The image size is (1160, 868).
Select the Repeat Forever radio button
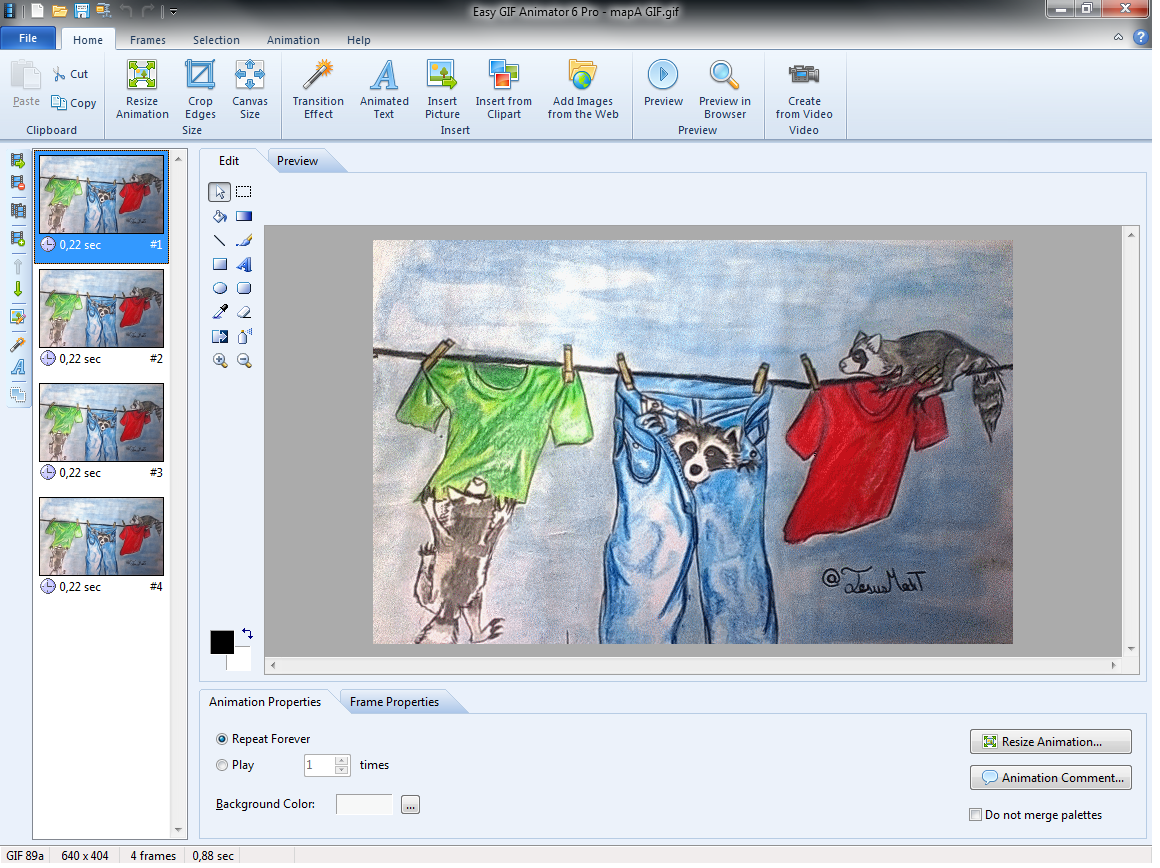pos(222,739)
